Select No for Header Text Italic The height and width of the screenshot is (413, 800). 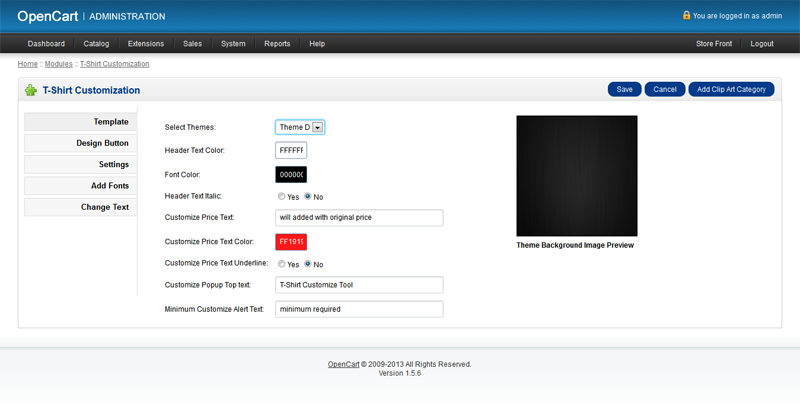click(x=308, y=196)
